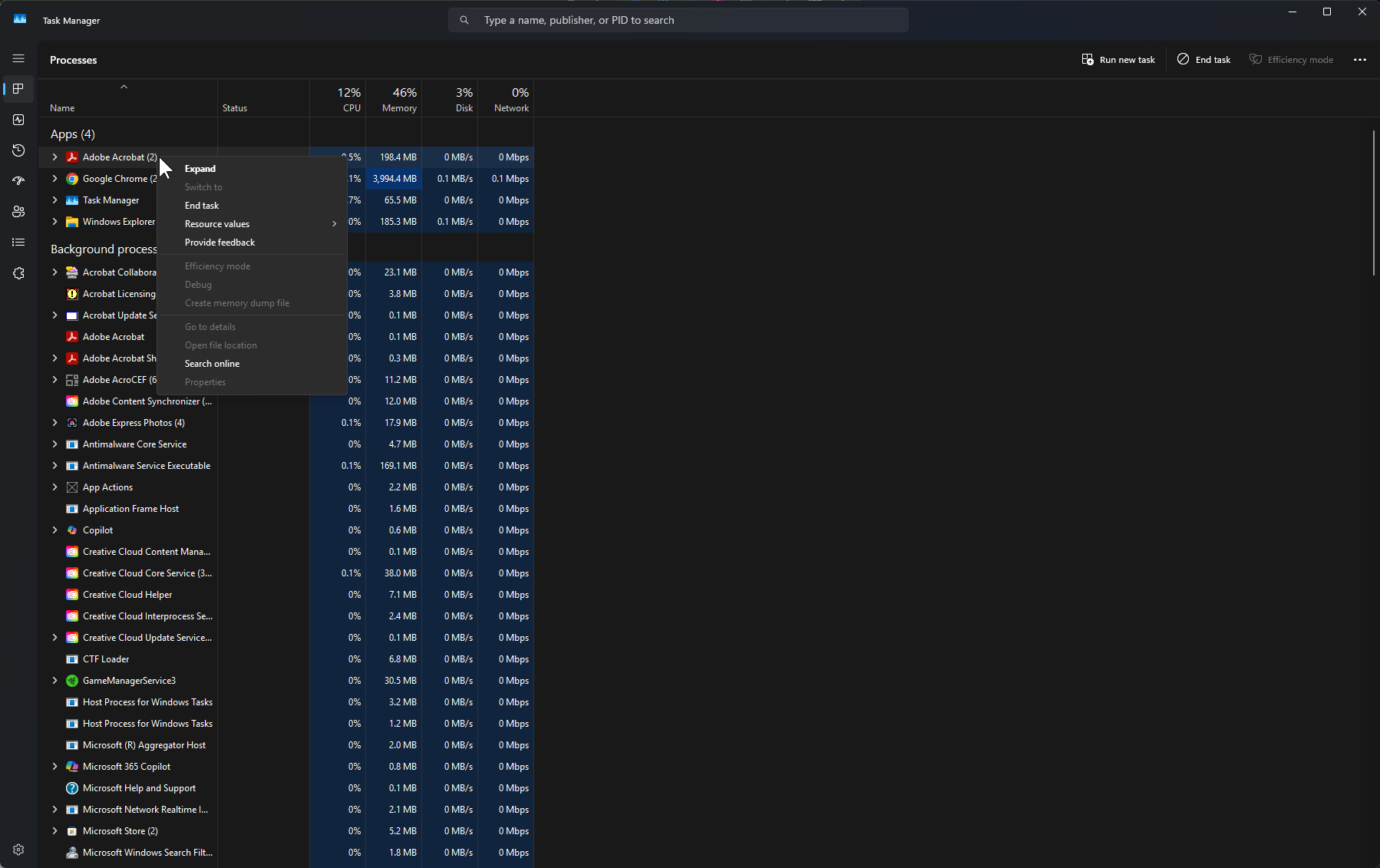Open the Resource values submenu

click(x=252, y=224)
